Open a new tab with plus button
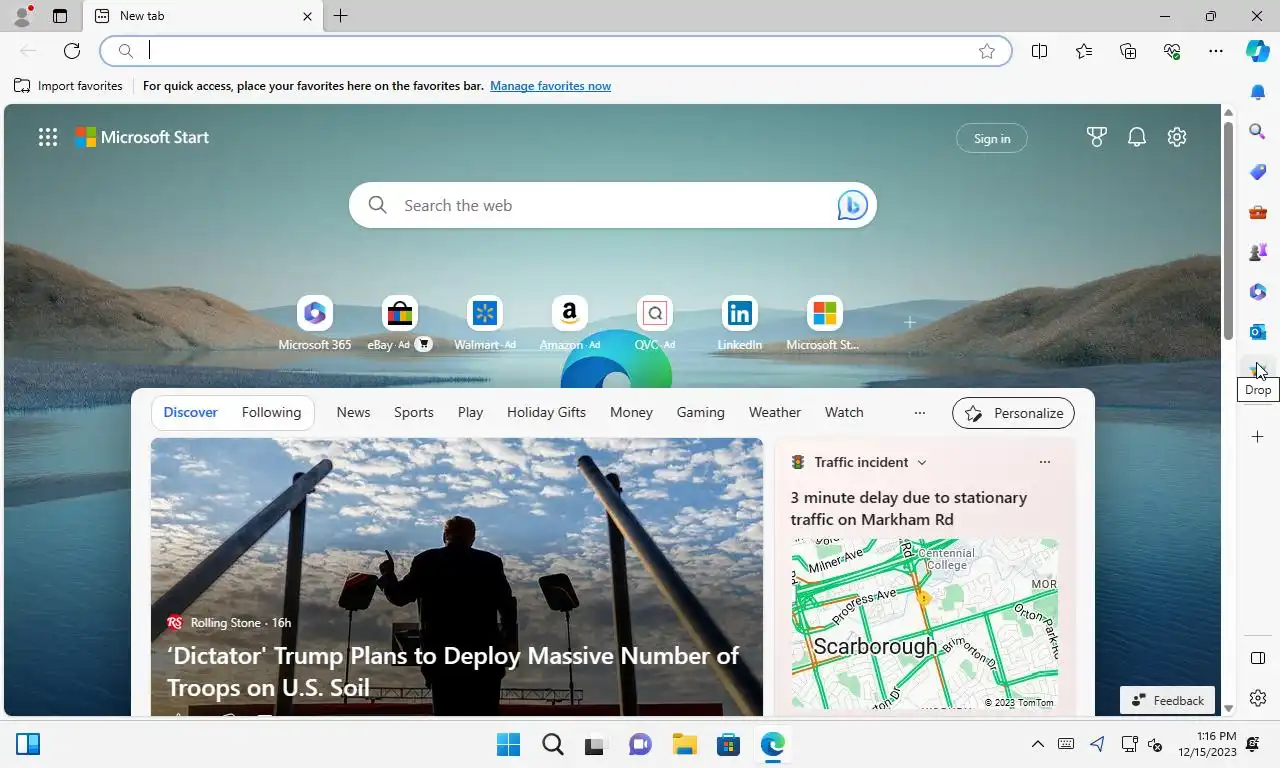 (x=341, y=16)
